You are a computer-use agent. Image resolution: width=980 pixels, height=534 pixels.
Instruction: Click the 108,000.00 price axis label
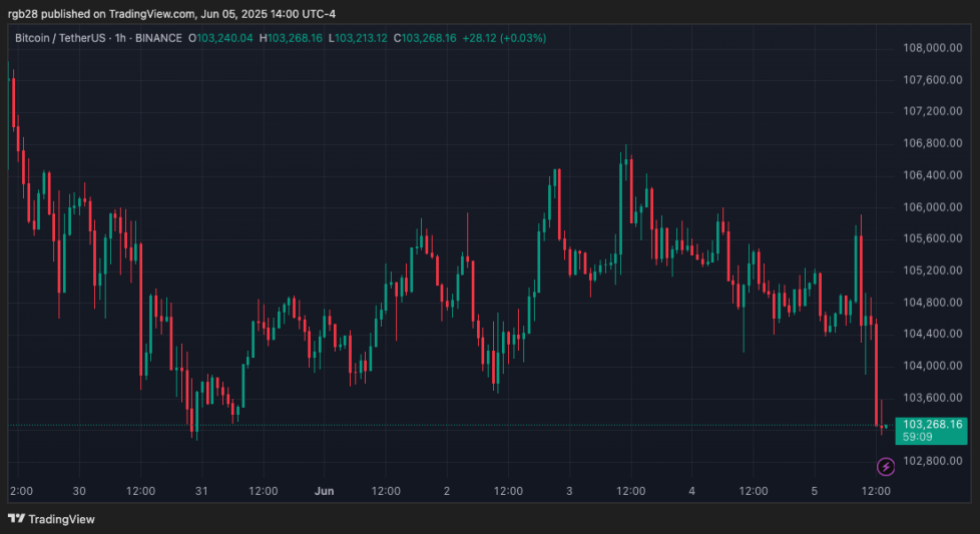coord(932,48)
